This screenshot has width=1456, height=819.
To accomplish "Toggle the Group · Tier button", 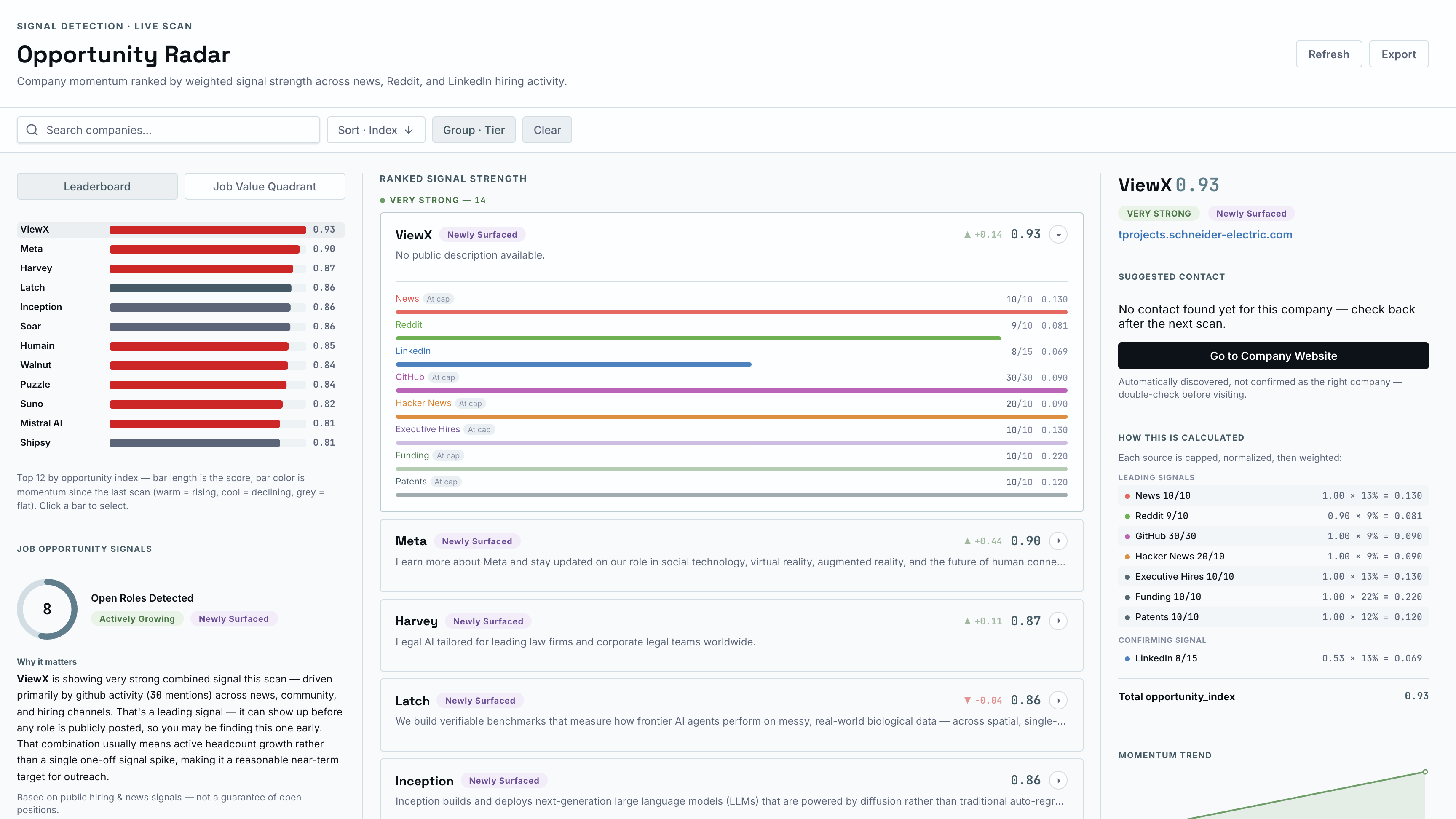I will [x=474, y=130].
